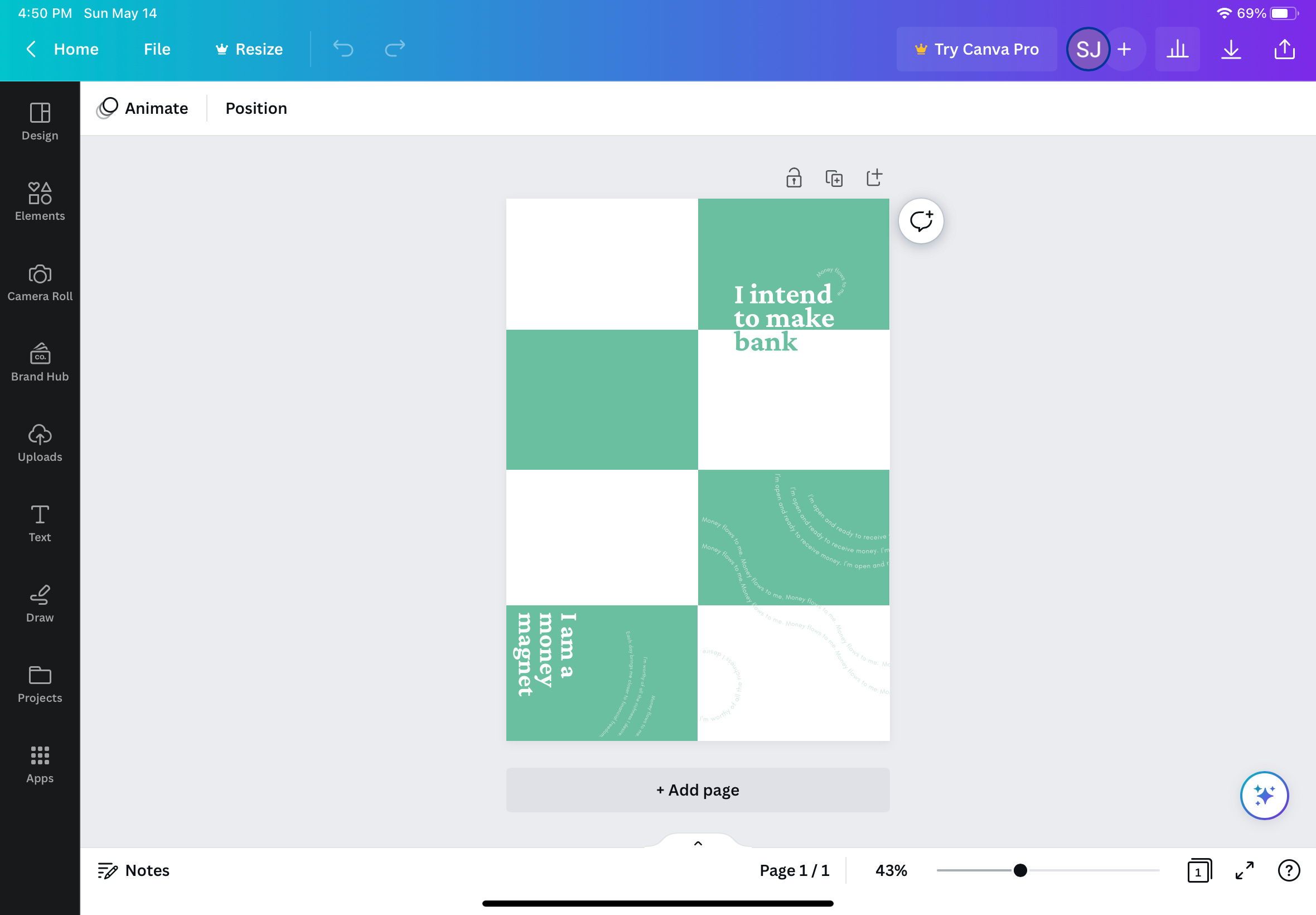Image resolution: width=1316 pixels, height=915 pixels.
Task: Toggle grid view of pages
Action: pos(1199,870)
